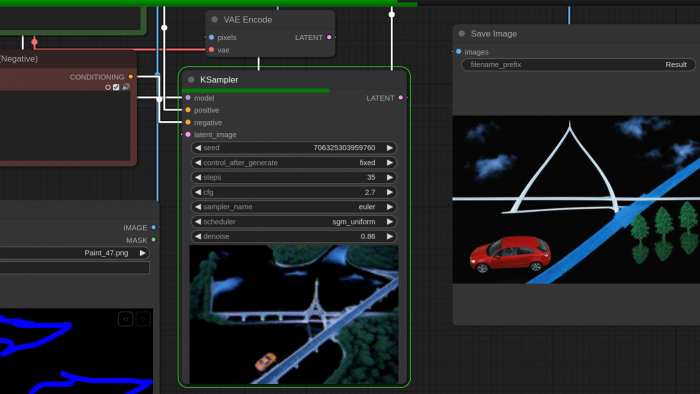Viewport: 700px width, 394px height.
Task: Increase steps with the right arrow
Action: (390, 177)
